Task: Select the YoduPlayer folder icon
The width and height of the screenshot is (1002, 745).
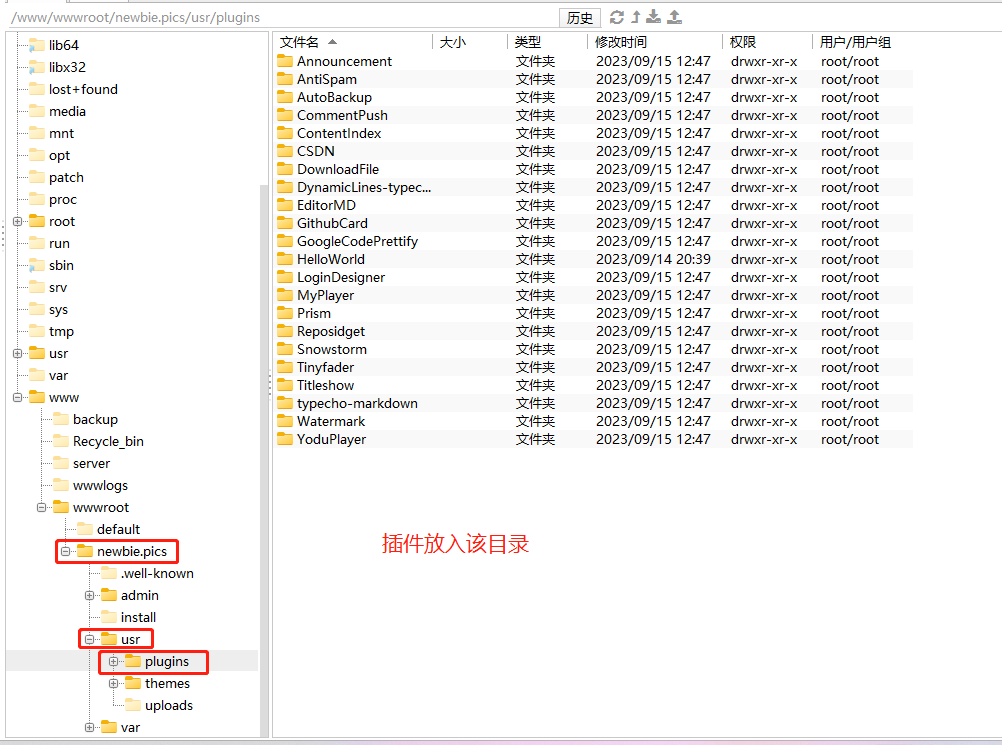Action: pyautogui.click(x=285, y=439)
